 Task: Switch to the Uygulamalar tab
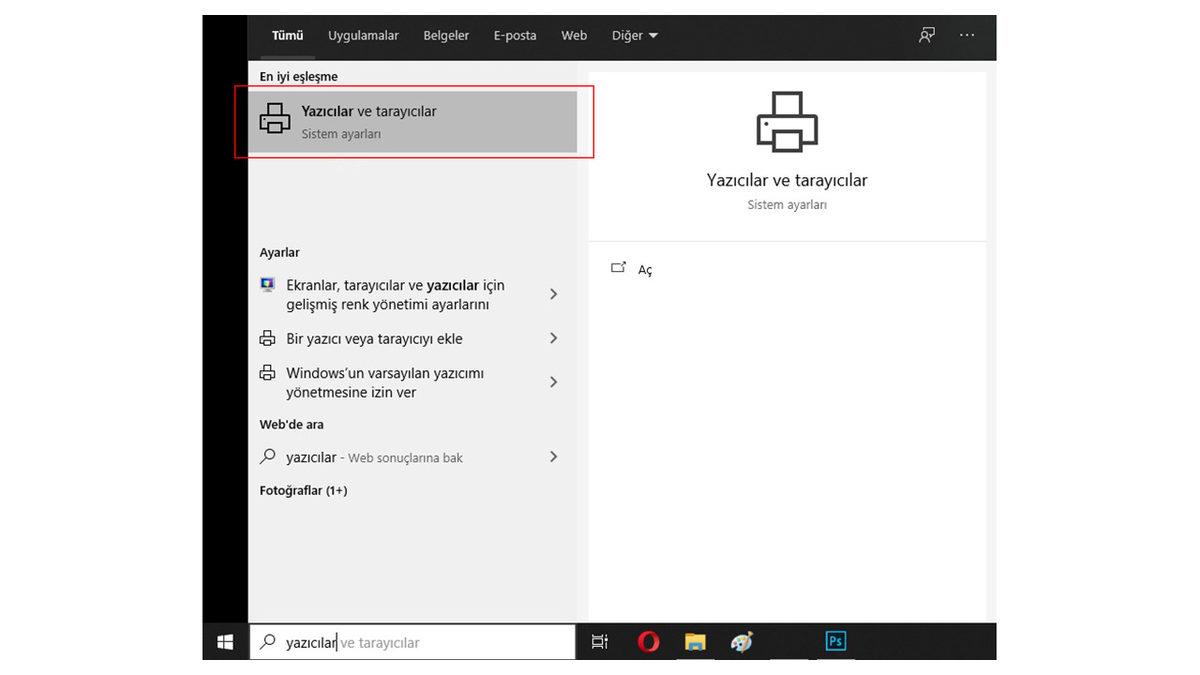coord(363,34)
